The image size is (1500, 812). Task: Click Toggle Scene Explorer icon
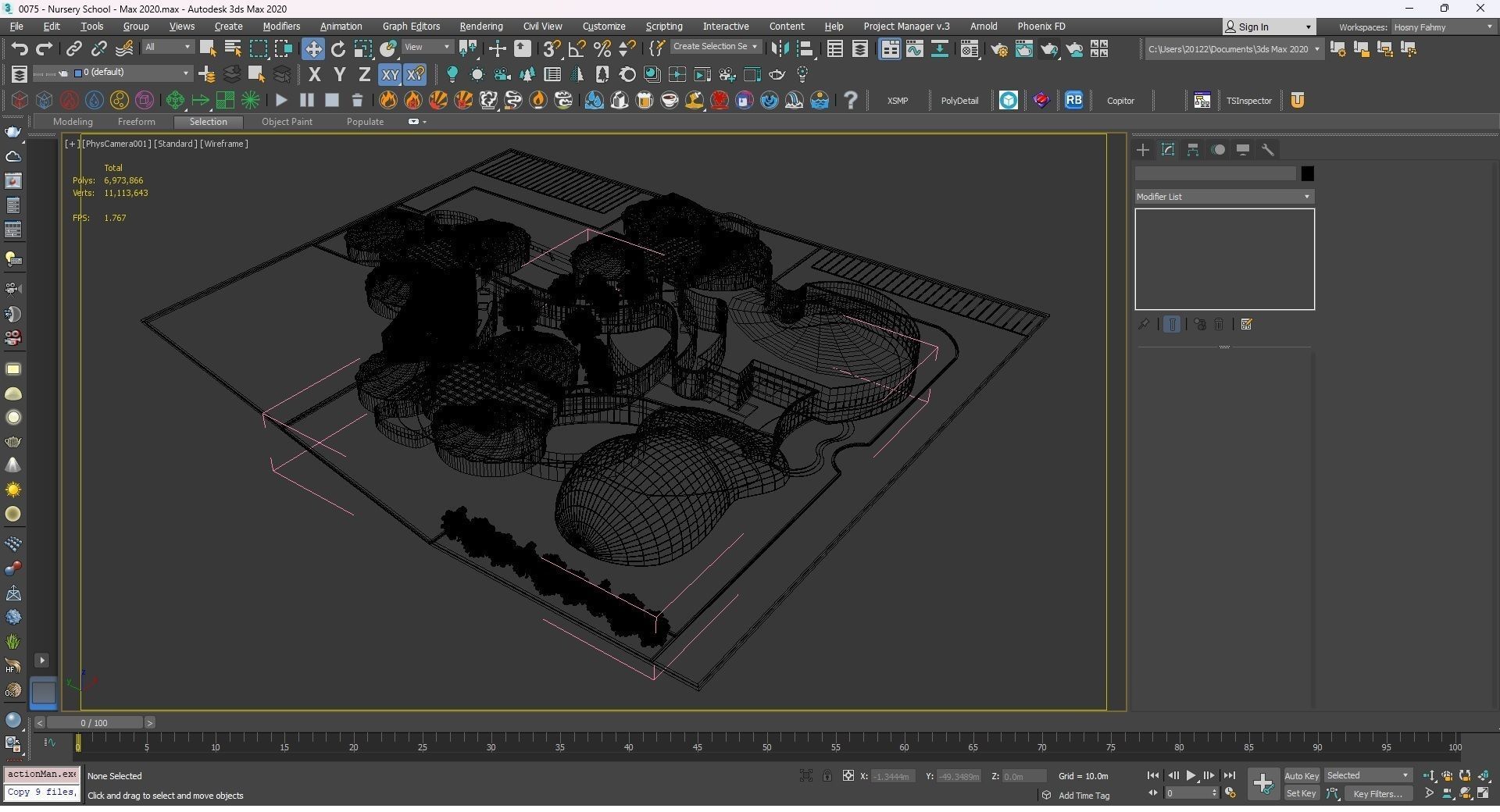click(x=835, y=49)
